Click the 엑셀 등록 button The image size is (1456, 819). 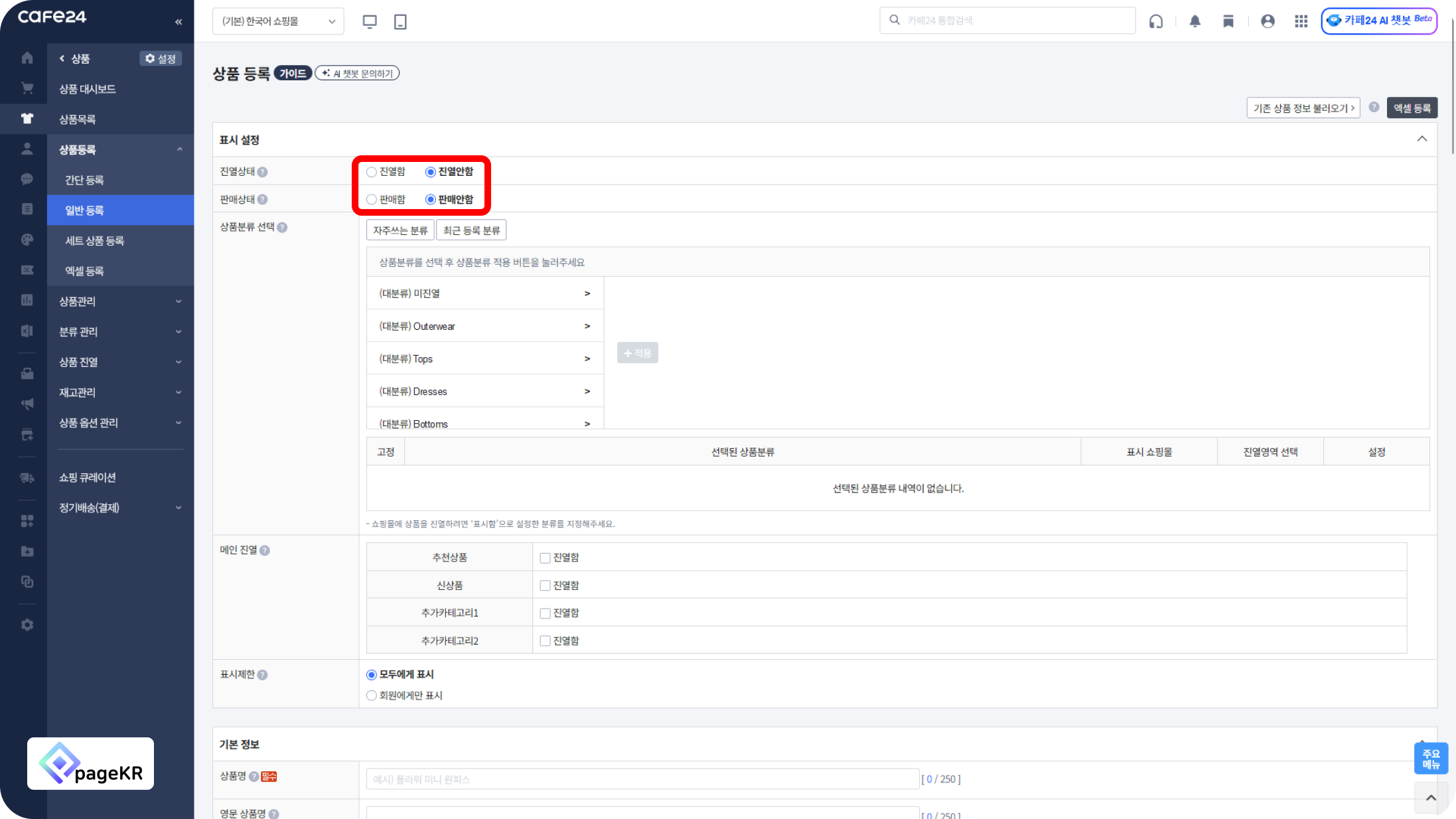click(1412, 108)
